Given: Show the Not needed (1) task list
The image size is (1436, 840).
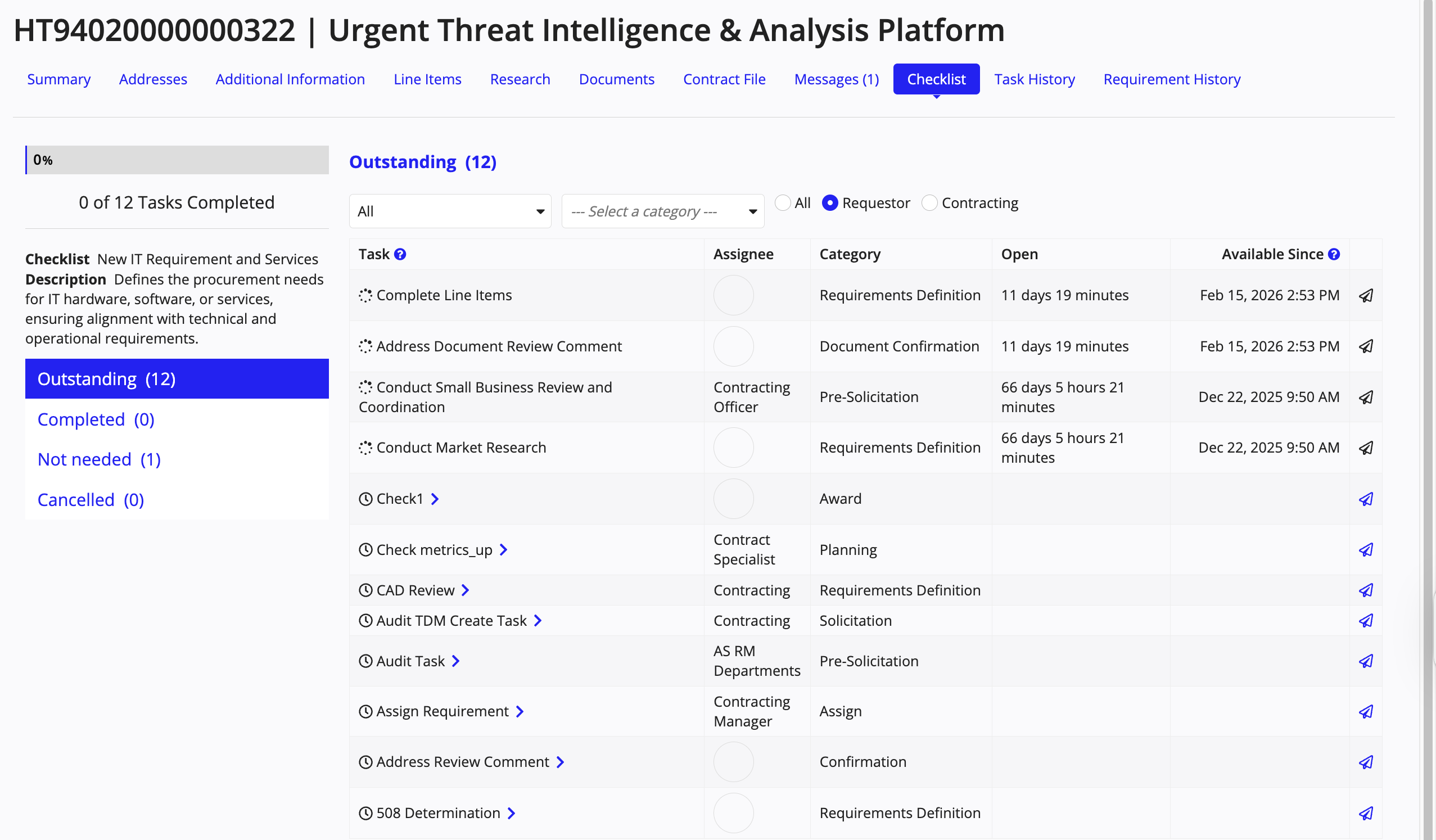Looking at the screenshot, I should [x=99, y=459].
